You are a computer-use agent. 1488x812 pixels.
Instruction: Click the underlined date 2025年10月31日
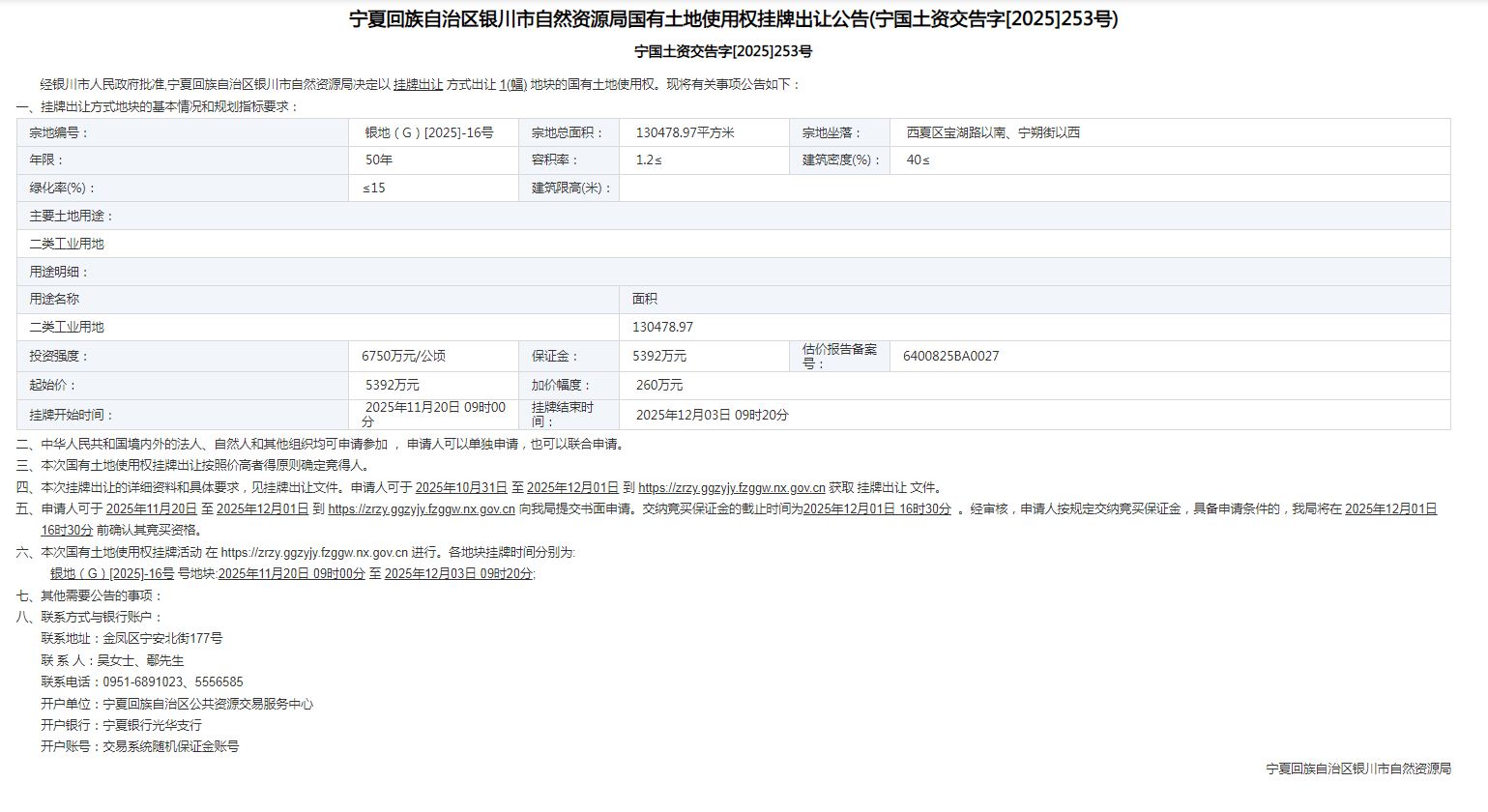point(461,488)
